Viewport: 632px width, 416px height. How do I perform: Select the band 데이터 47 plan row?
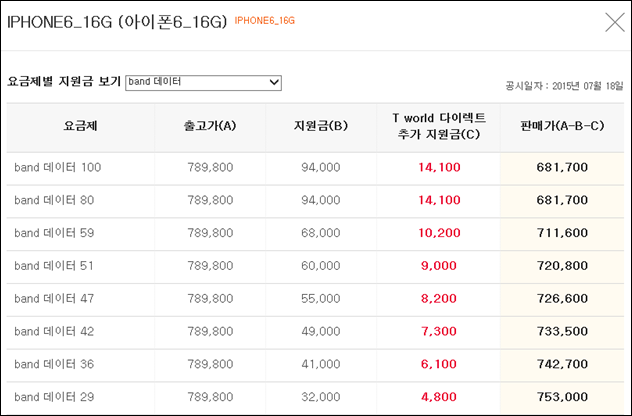pos(315,299)
